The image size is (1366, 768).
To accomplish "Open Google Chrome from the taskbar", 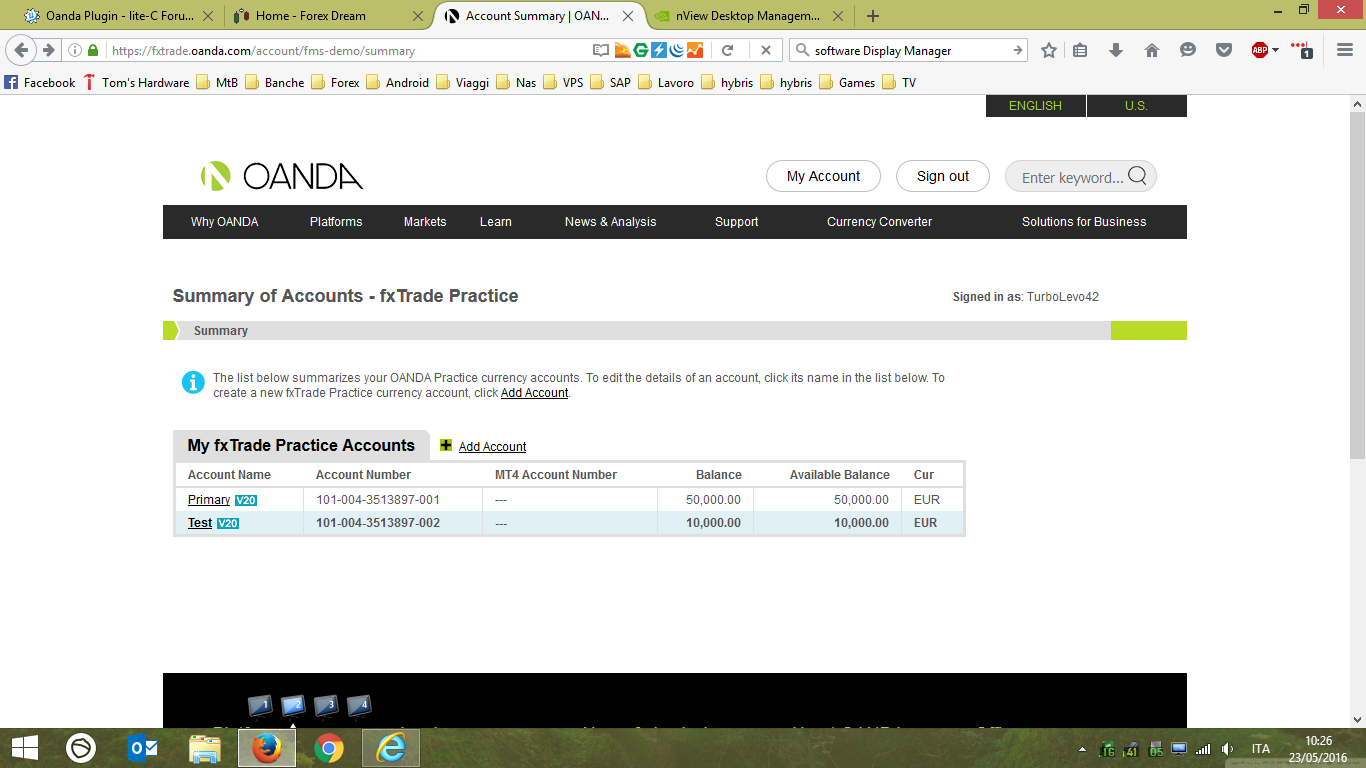I will pos(329,748).
